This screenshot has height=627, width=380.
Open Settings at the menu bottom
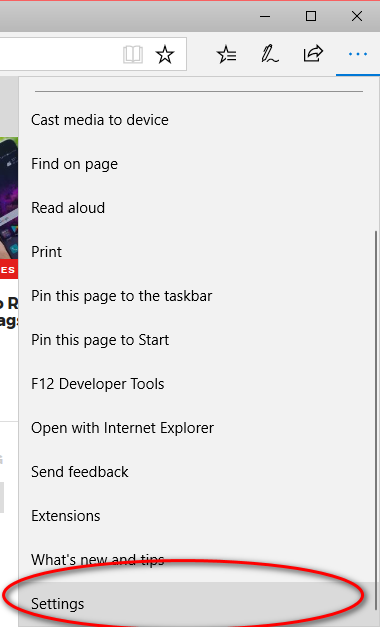tap(198, 604)
